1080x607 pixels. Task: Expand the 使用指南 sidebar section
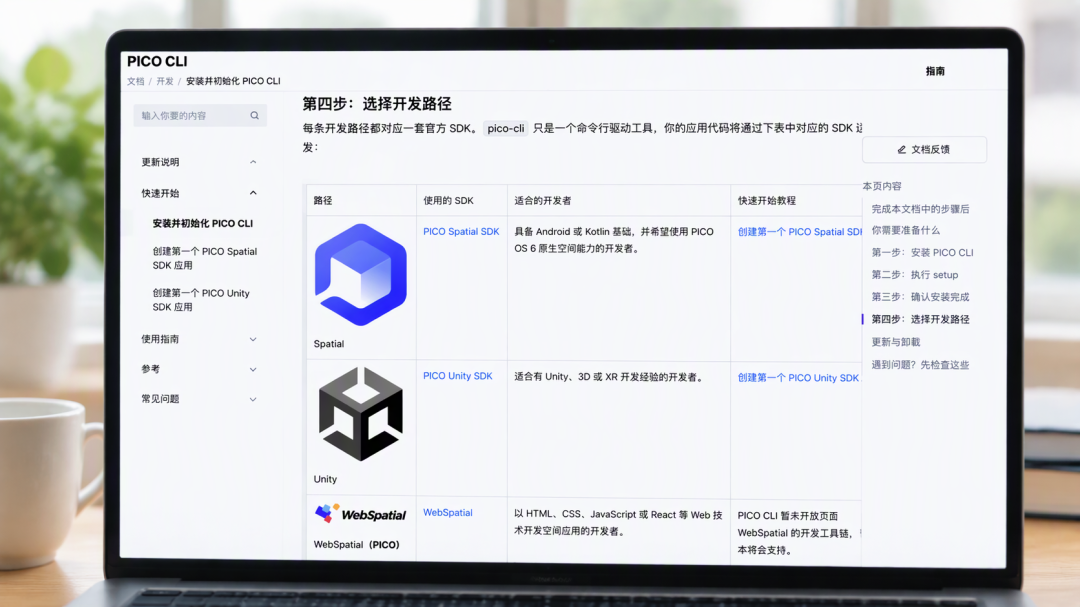click(253, 339)
